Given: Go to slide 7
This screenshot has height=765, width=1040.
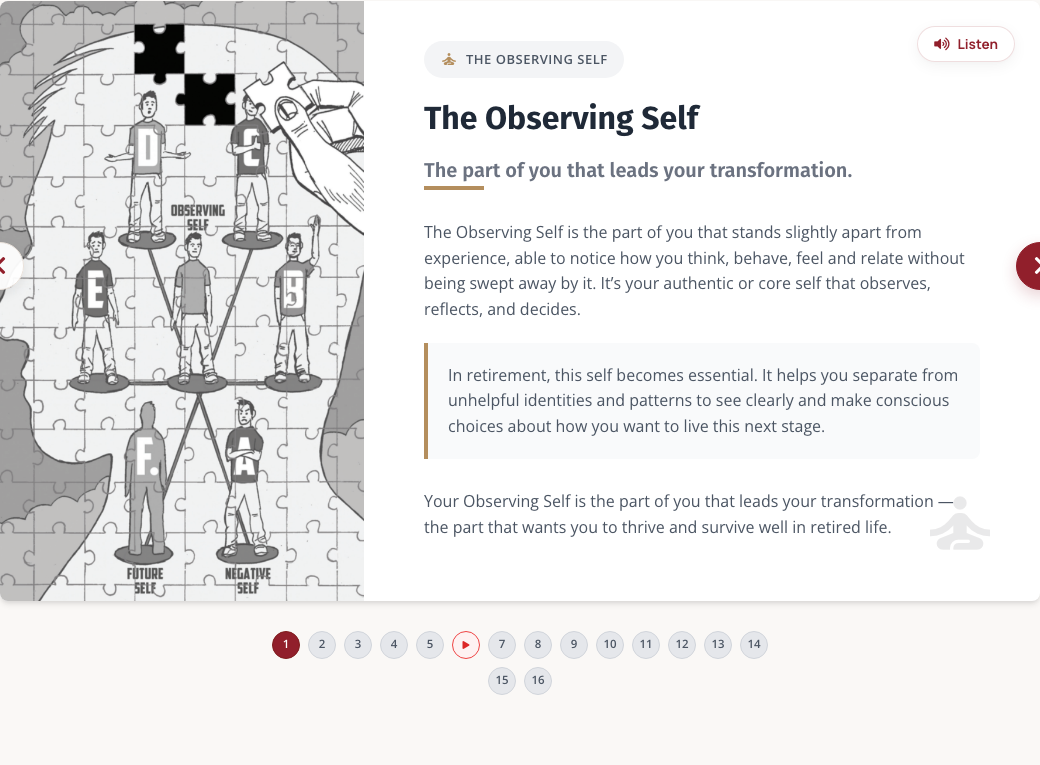Looking at the screenshot, I should [x=502, y=644].
